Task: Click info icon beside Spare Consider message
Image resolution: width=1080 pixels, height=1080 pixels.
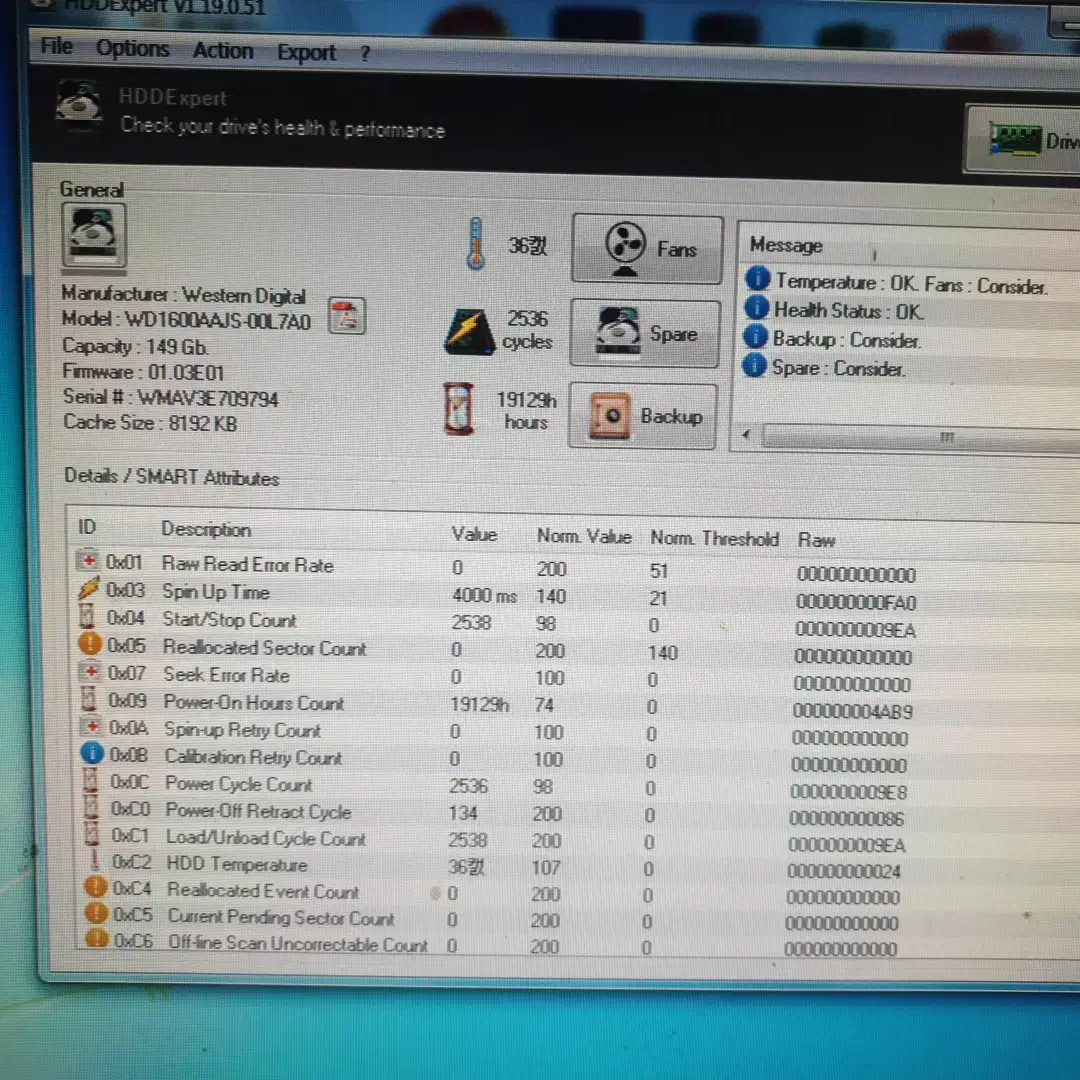Action: pyautogui.click(x=754, y=365)
